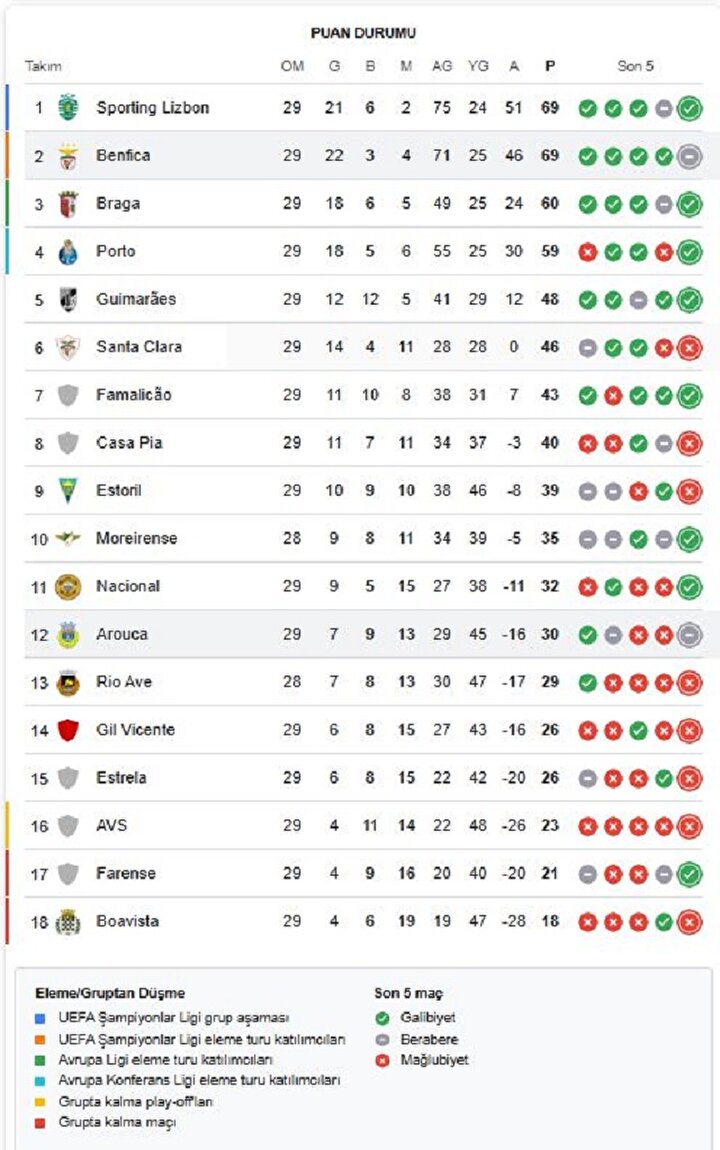Click the Gil Vicente red shield crest
The image size is (720, 1150).
tap(68, 730)
